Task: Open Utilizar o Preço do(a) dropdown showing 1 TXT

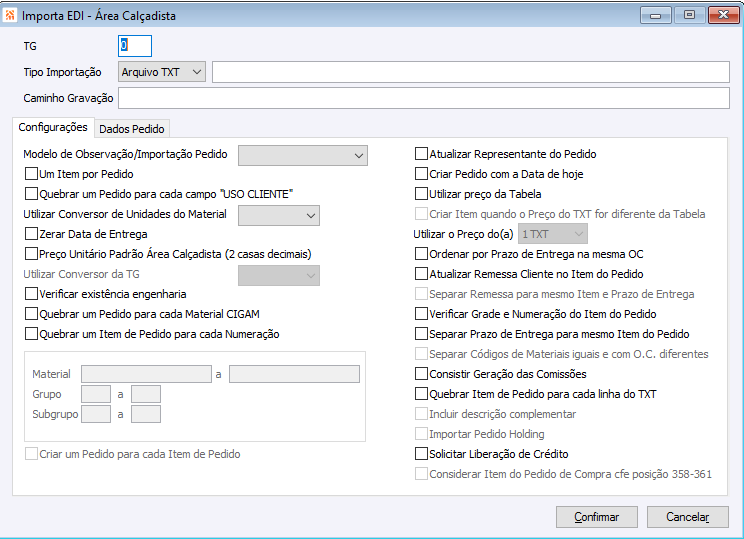Action: 553,234
